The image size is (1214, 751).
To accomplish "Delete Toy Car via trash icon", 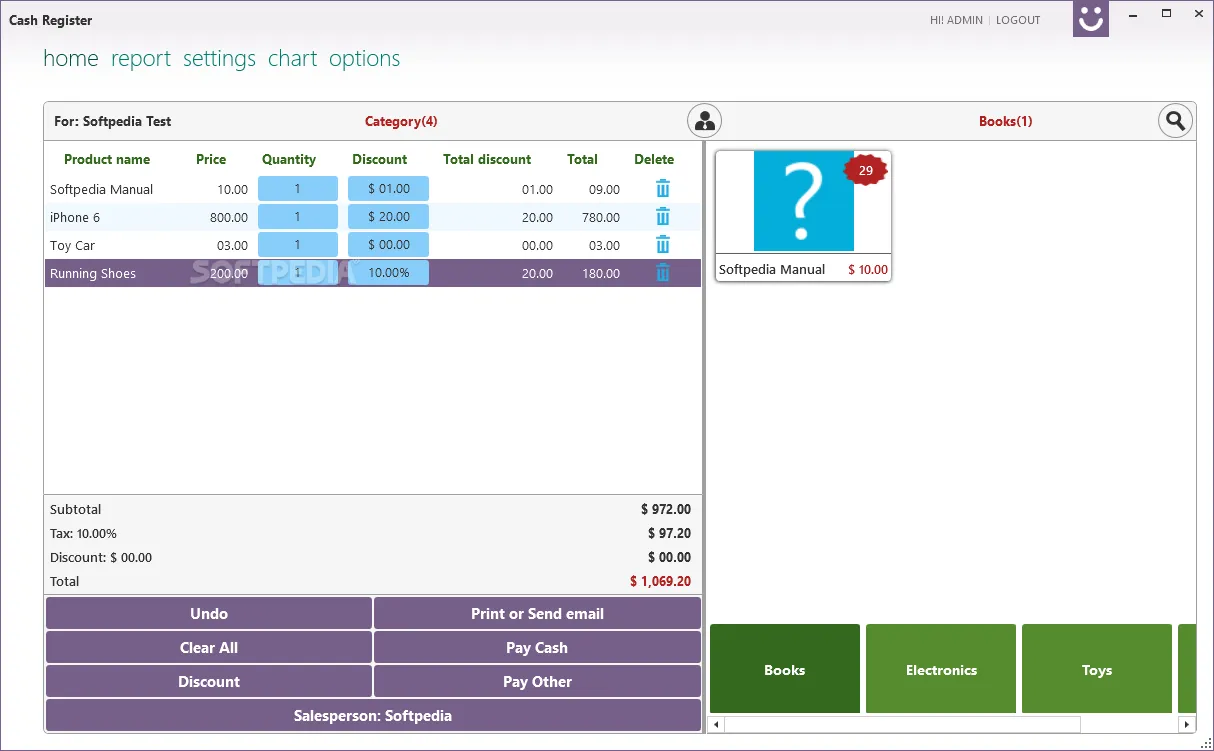I will coord(662,244).
